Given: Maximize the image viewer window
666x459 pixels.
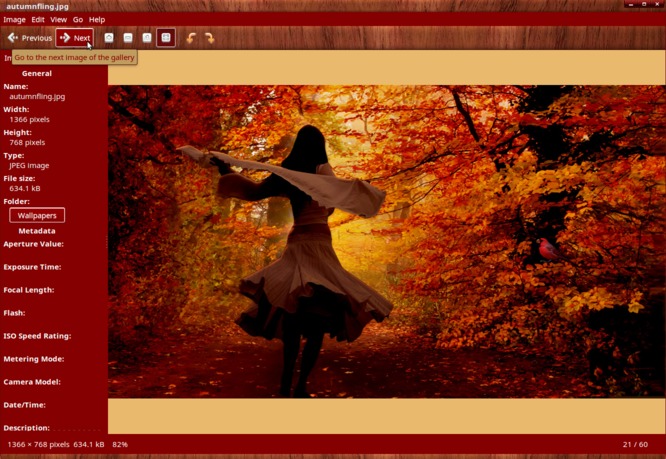Looking at the screenshot, I should click(x=644, y=4).
